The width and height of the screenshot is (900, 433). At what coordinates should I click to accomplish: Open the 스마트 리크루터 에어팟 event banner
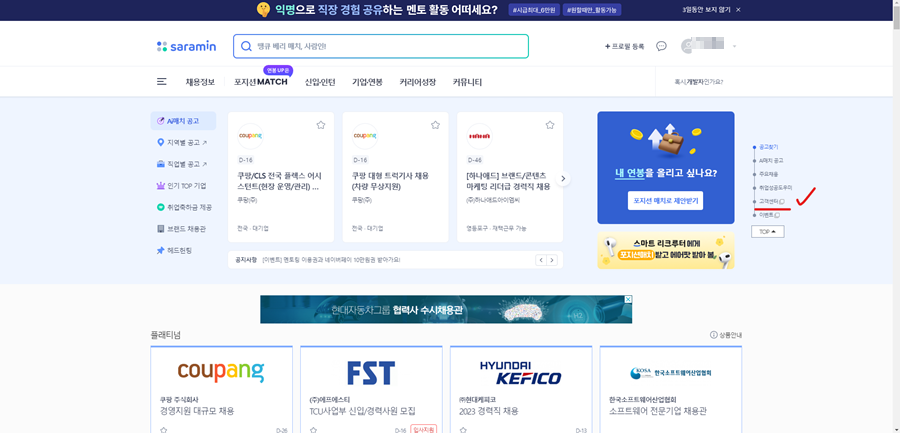coord(666,250)
